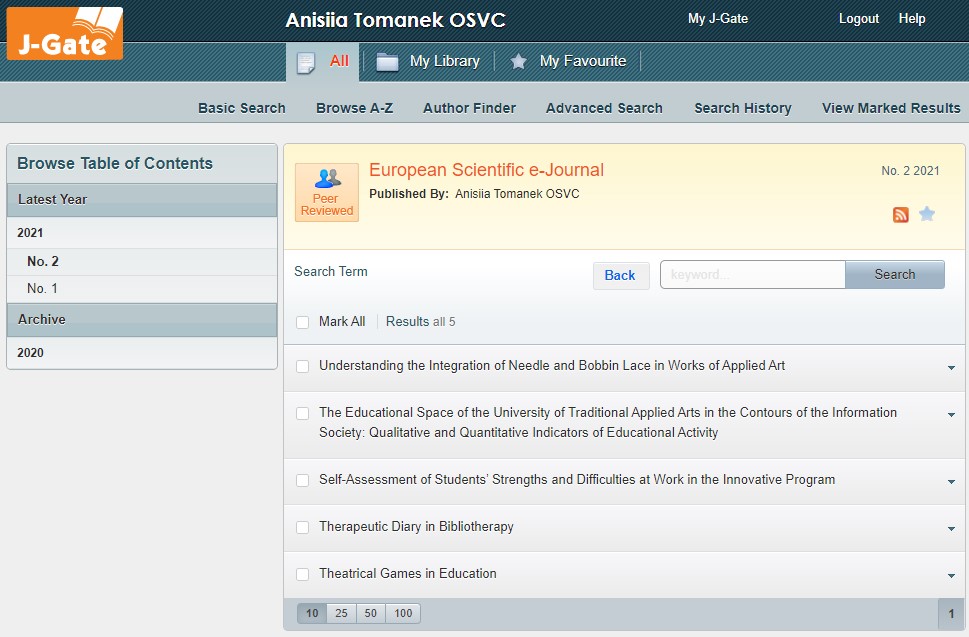Click the All document icon
This screenshot has width=969, height=637.
(x=307, y=62)
